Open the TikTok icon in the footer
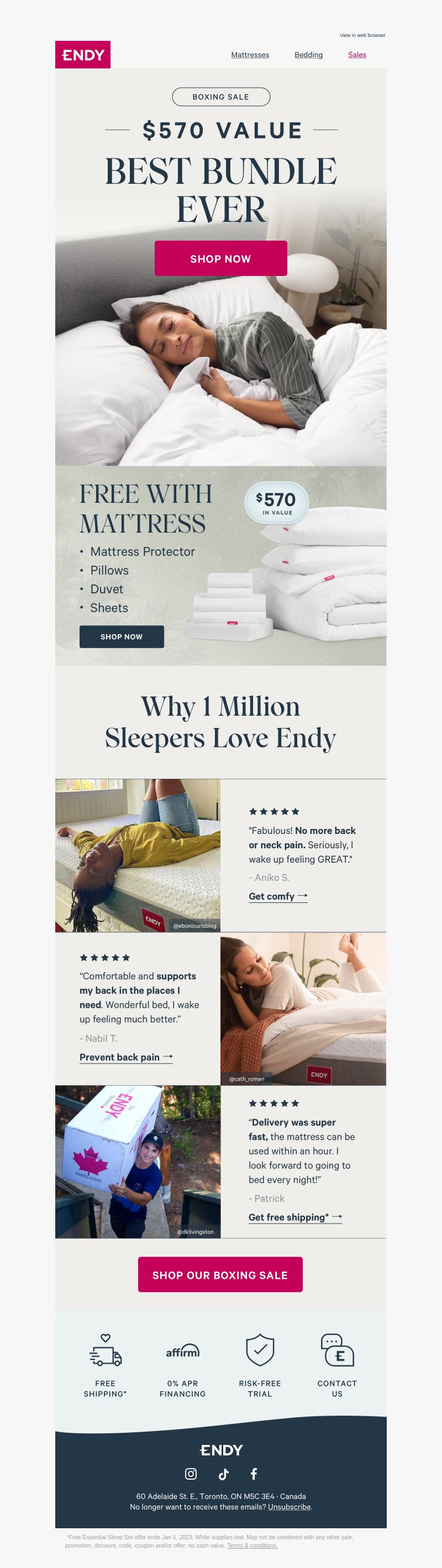The width and height of the screenshot is (442, 1568). pyautogui.click(x=223, y=1474)
